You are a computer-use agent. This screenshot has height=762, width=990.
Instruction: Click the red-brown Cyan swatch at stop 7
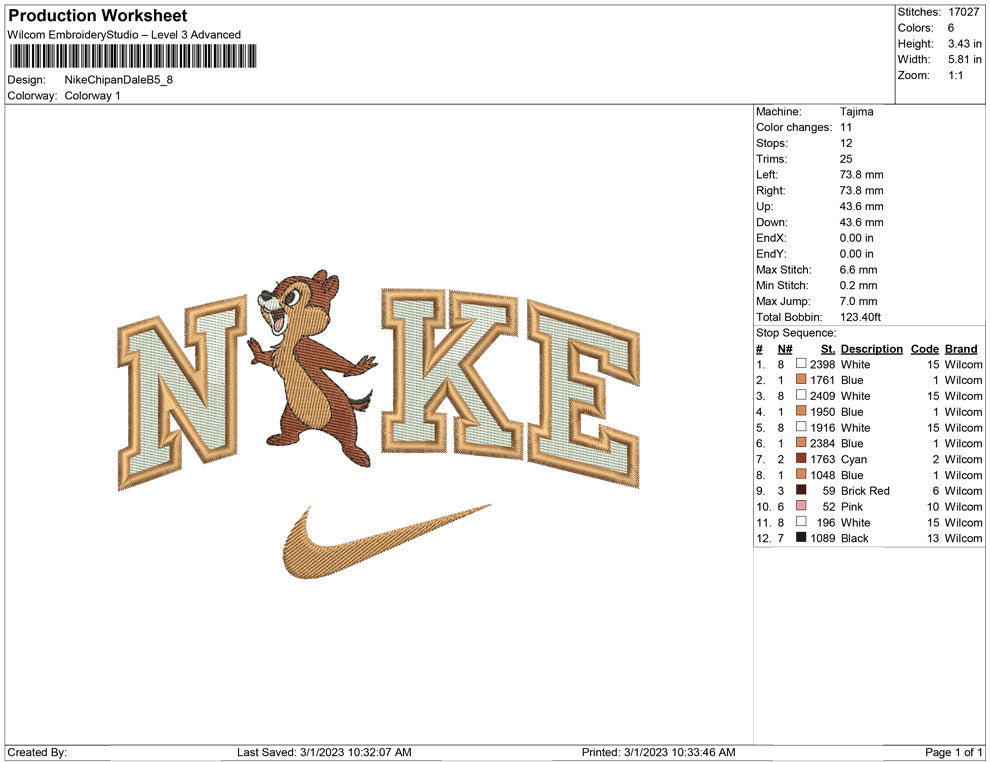point(801,458)
